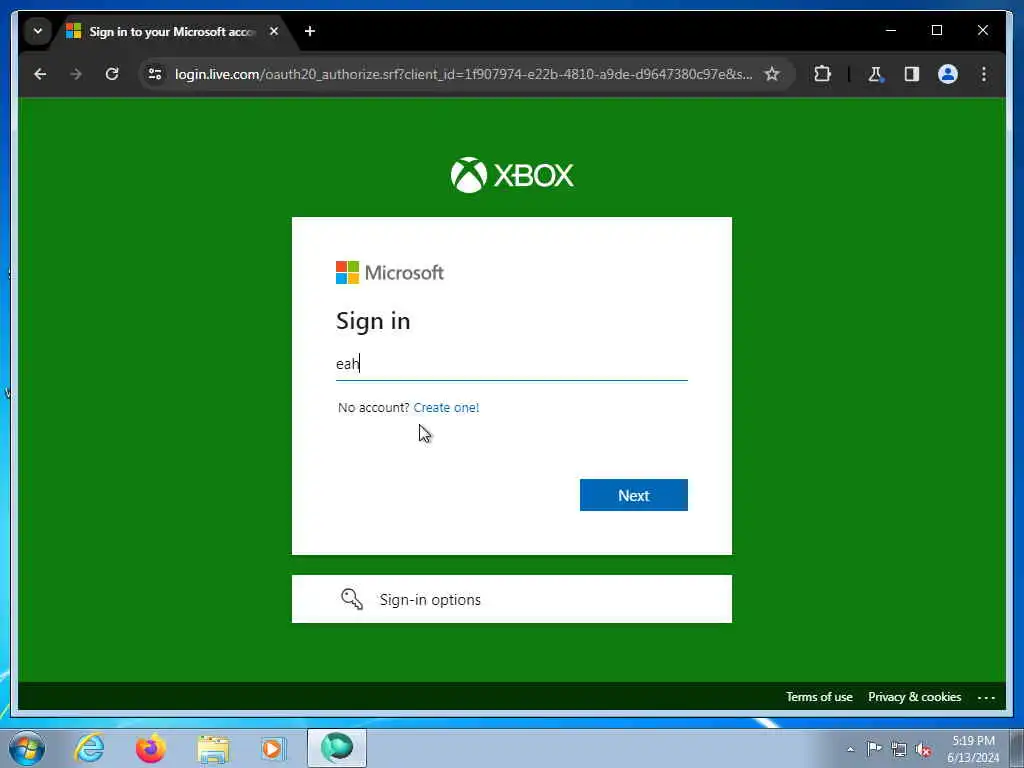Open the Extensions puzzle icon

tap(822, 74)
